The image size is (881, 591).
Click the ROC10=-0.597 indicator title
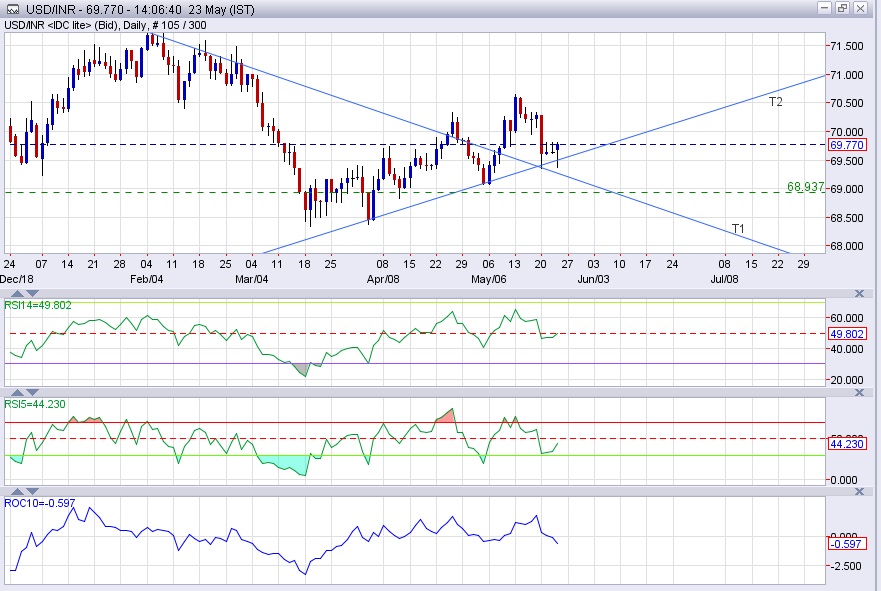coord(39,503)
